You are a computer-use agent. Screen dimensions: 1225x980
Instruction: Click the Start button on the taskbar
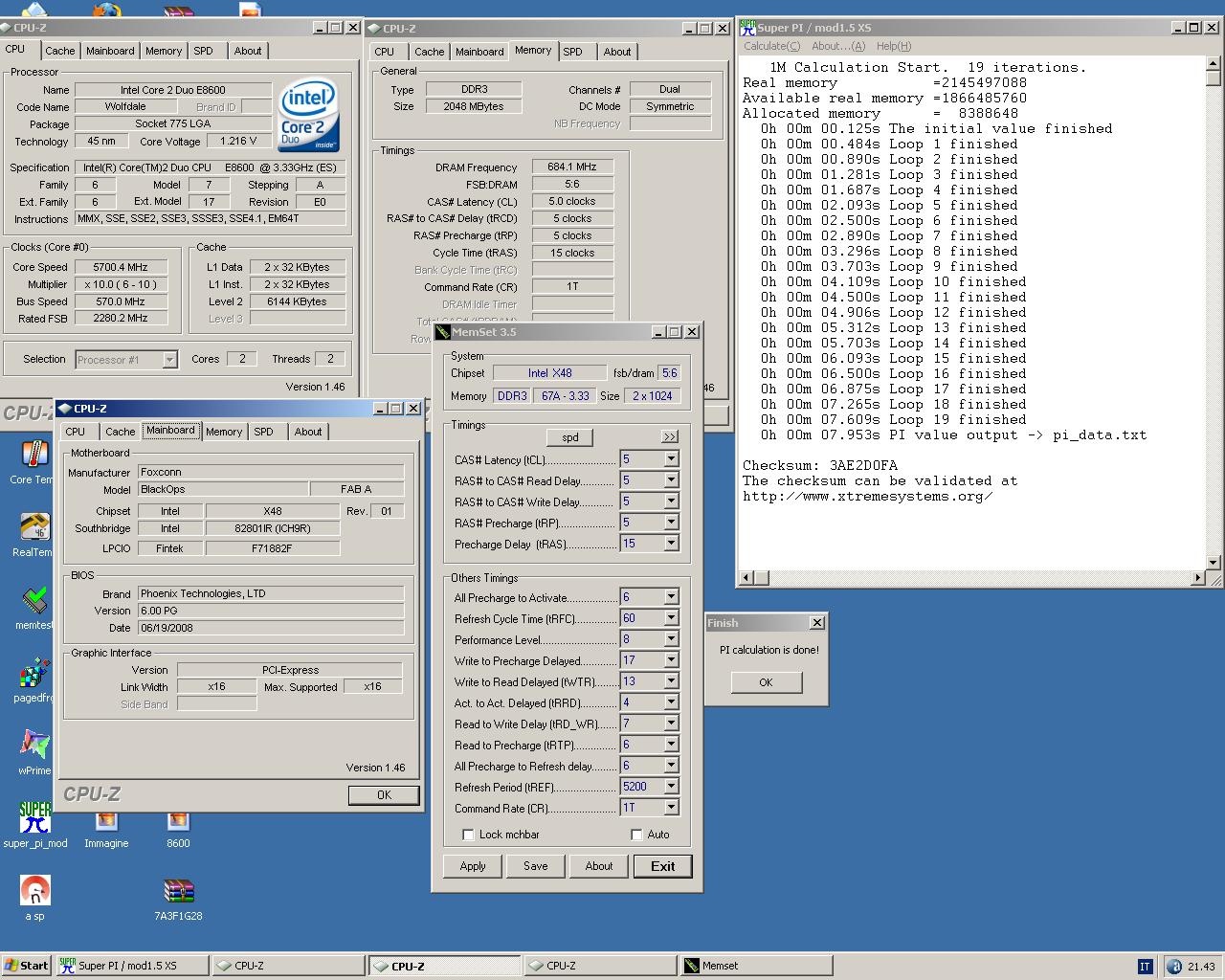click(x=26, y=966)
